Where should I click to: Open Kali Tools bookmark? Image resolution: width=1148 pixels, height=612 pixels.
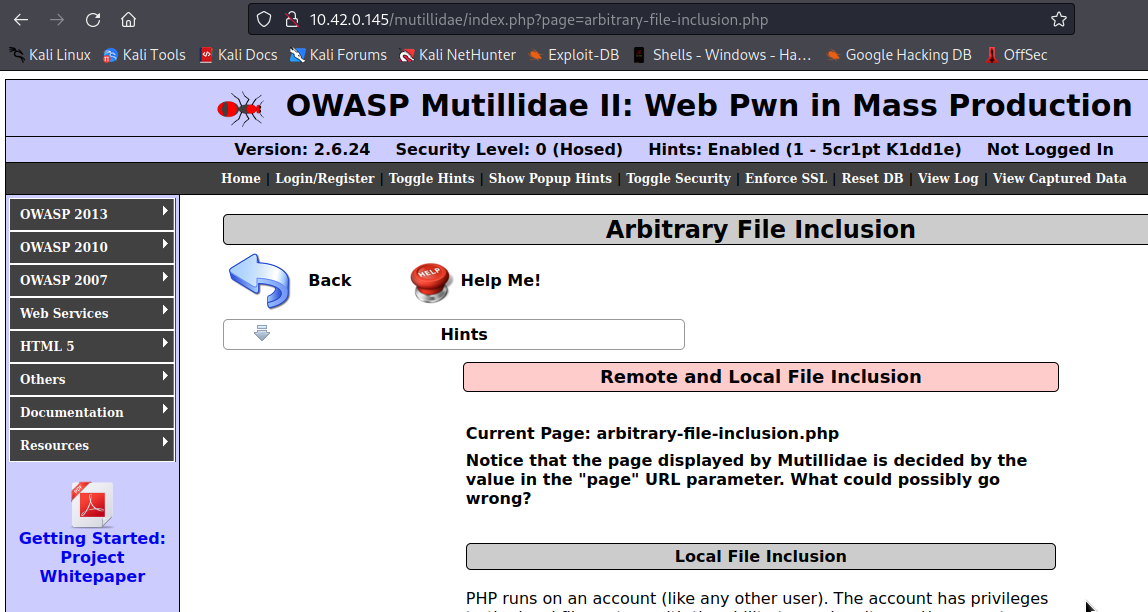coord(144,55)
